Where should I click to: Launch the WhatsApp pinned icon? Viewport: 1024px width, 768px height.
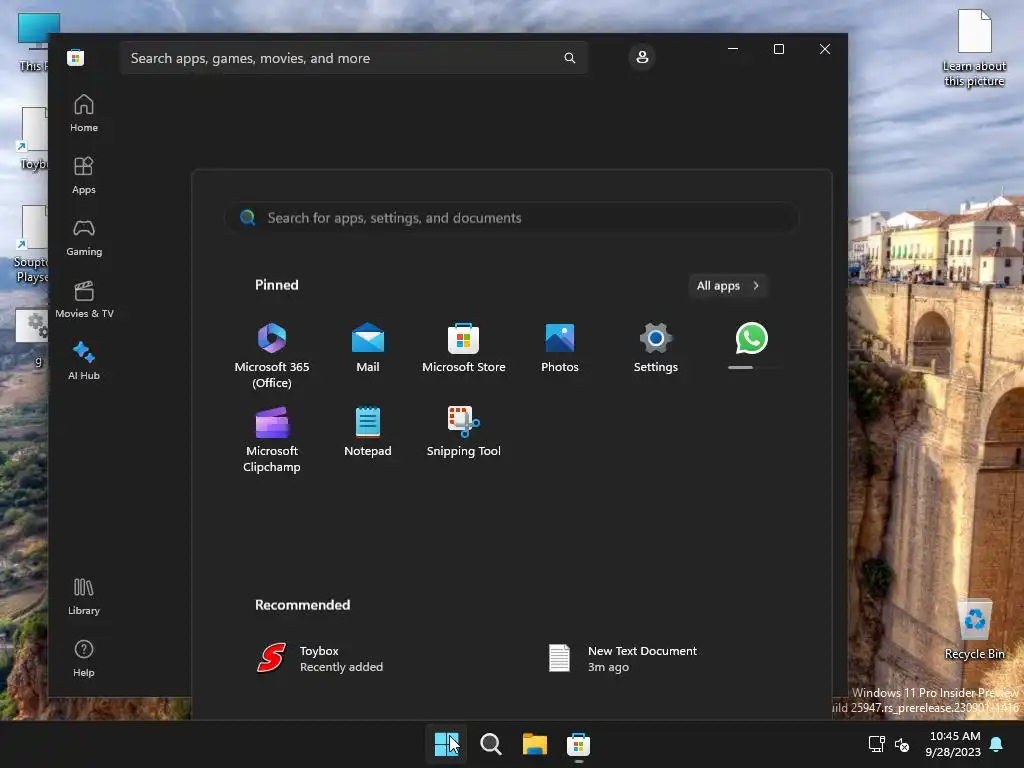click(x=752, y=338)
